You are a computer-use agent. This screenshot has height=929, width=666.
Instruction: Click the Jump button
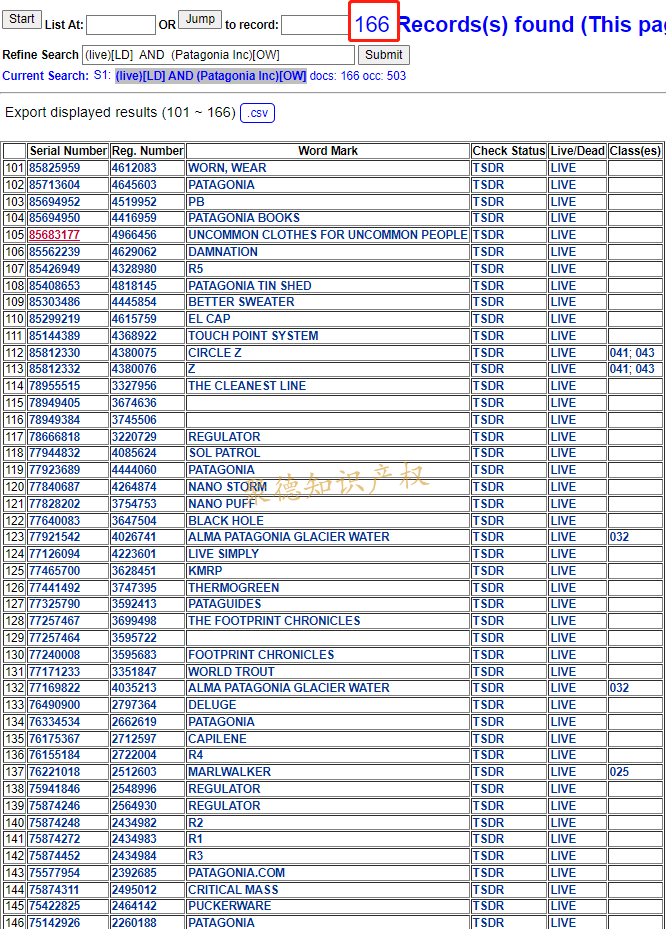pos(200,19)
